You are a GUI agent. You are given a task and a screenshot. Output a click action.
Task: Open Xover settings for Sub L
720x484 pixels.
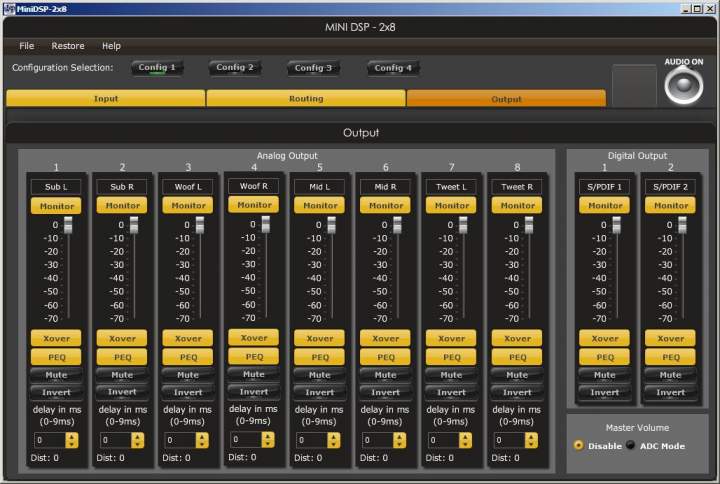tap(56, 338)
